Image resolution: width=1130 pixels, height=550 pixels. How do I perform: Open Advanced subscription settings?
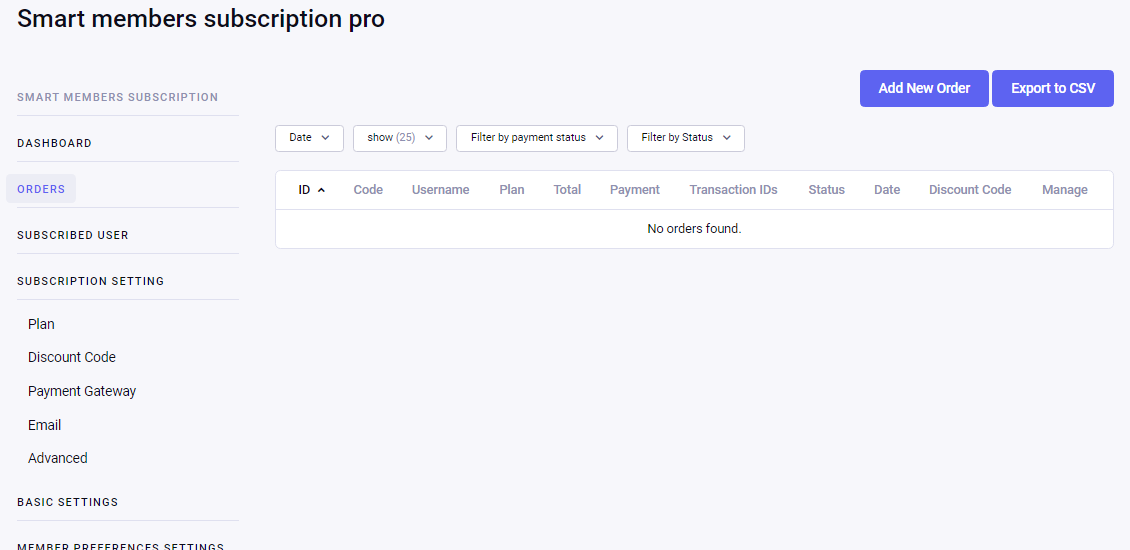point(58,458)
